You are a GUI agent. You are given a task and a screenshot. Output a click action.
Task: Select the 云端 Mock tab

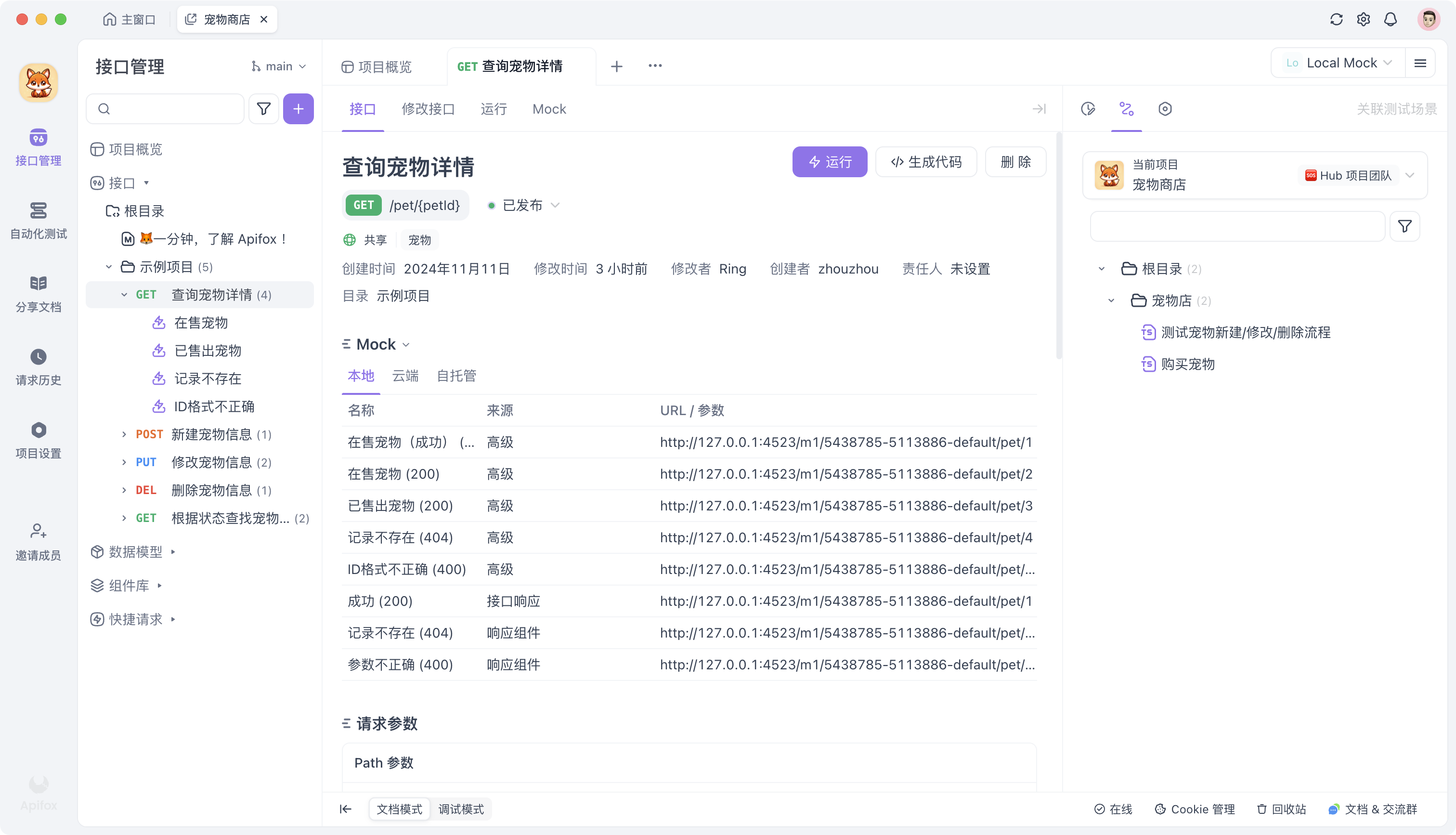(x=405, y=376)
